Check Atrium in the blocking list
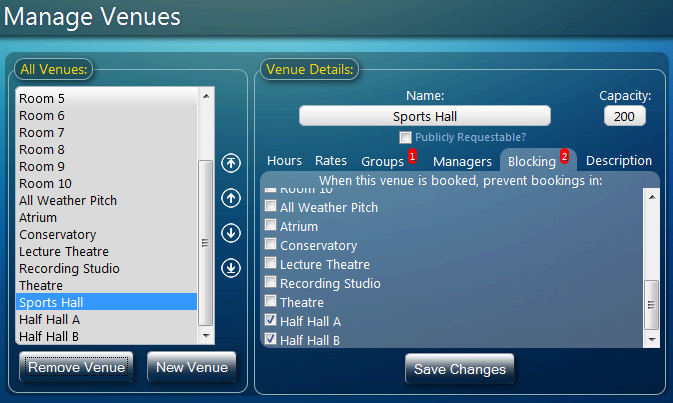 [x=270, y=225]
